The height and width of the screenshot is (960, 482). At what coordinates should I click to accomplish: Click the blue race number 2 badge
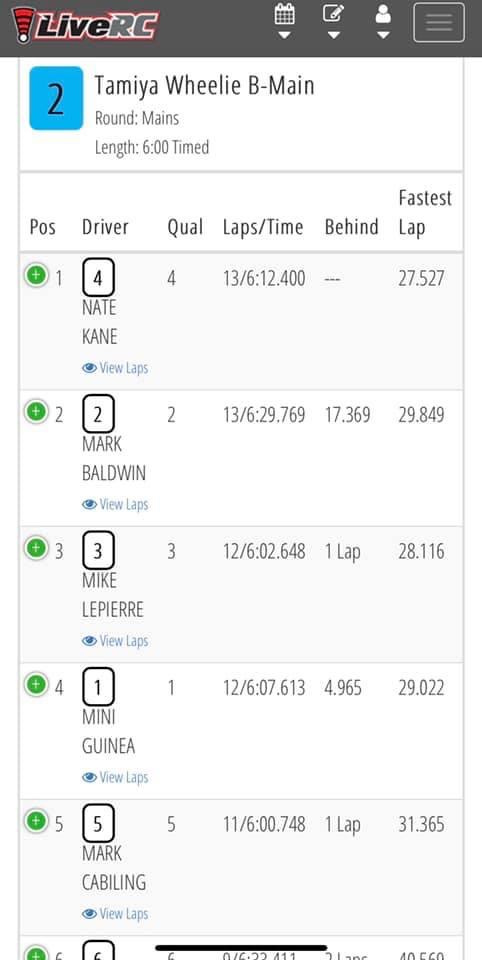56,98
